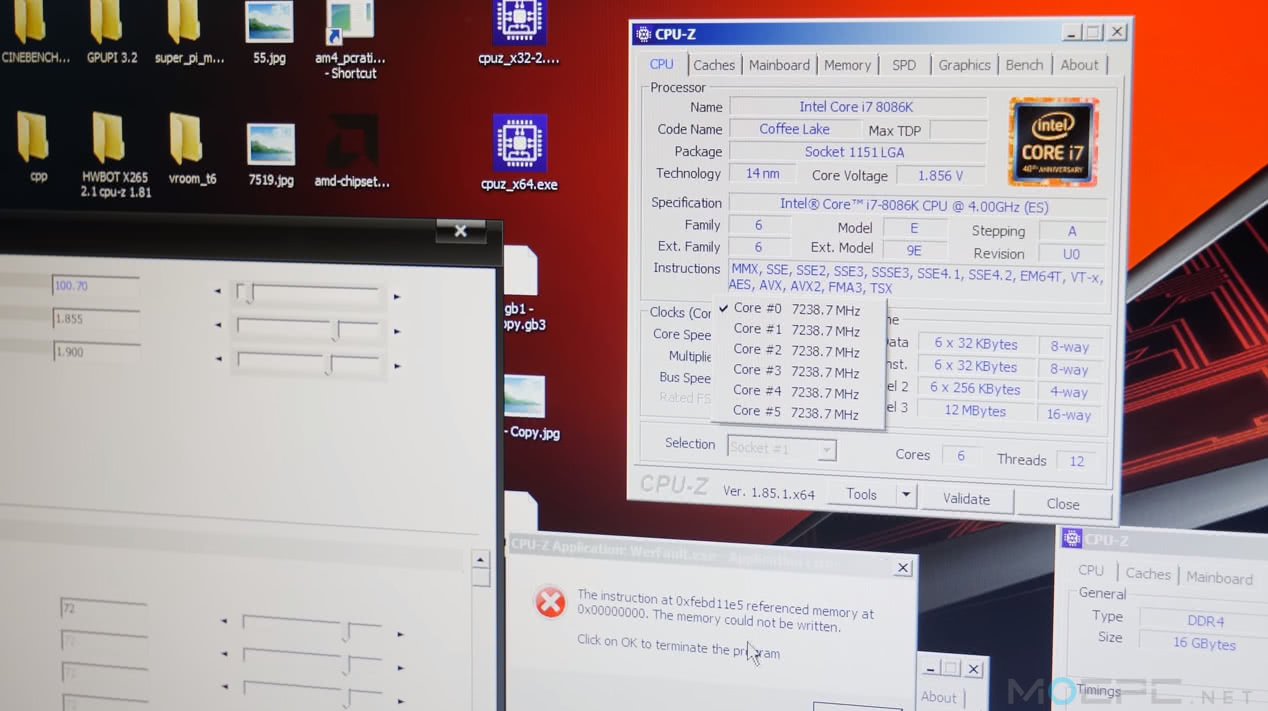
Task: Click the slider thumb for the 1.855 value
Action: 336,330
